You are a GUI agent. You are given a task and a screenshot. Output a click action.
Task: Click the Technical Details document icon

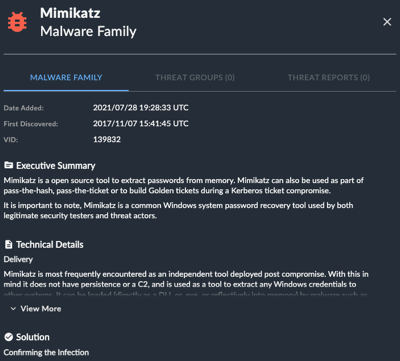pos(9,245)
